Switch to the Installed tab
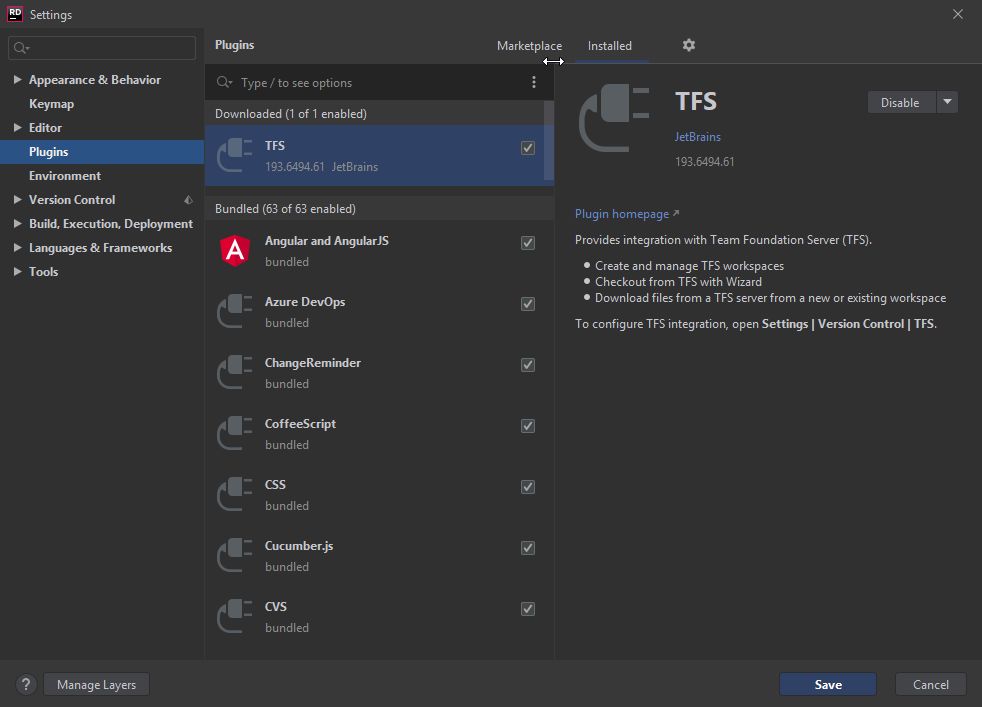 609,46
